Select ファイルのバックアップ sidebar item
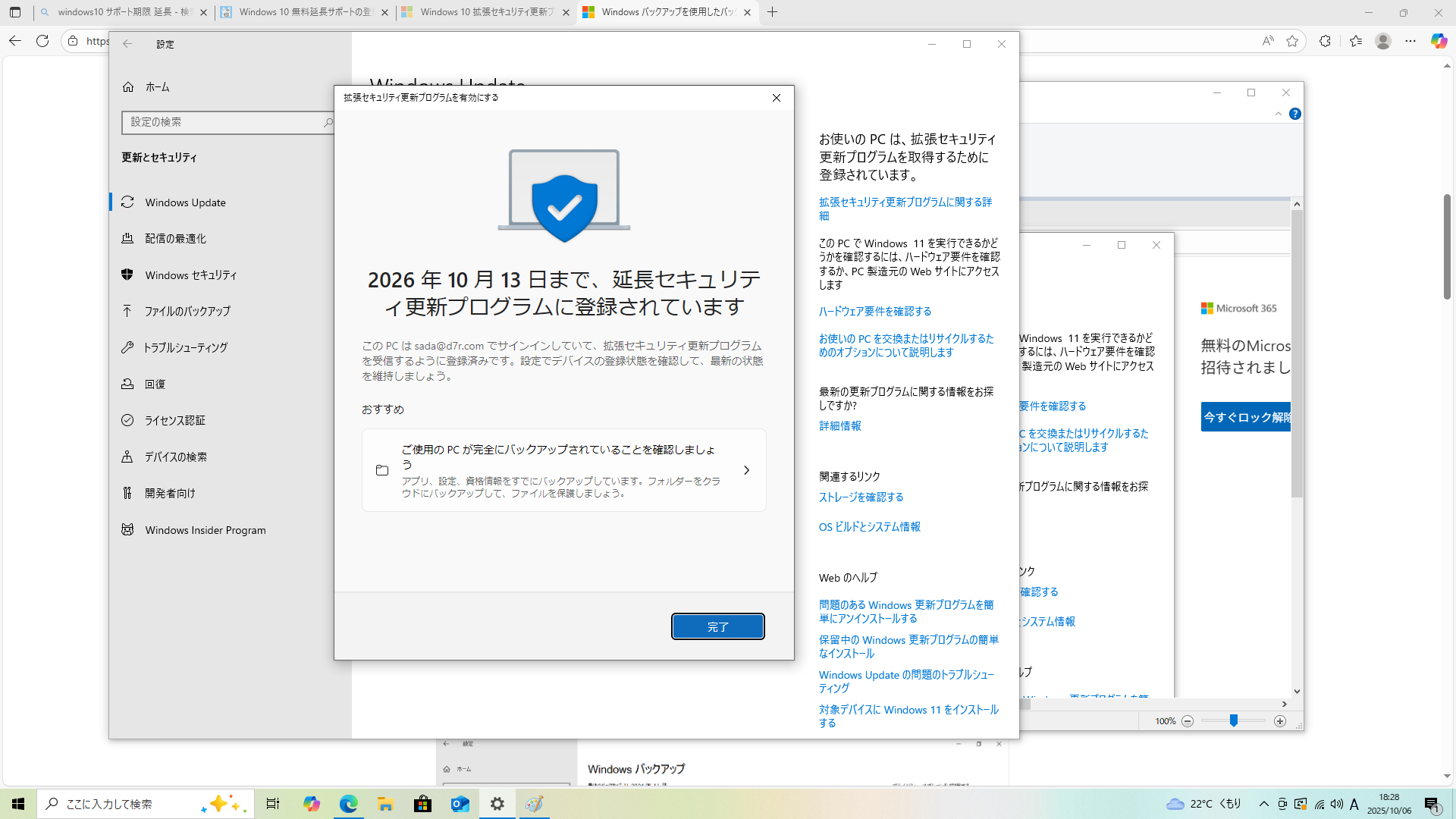The image size is (1456, 819). (x=187, y=311)
